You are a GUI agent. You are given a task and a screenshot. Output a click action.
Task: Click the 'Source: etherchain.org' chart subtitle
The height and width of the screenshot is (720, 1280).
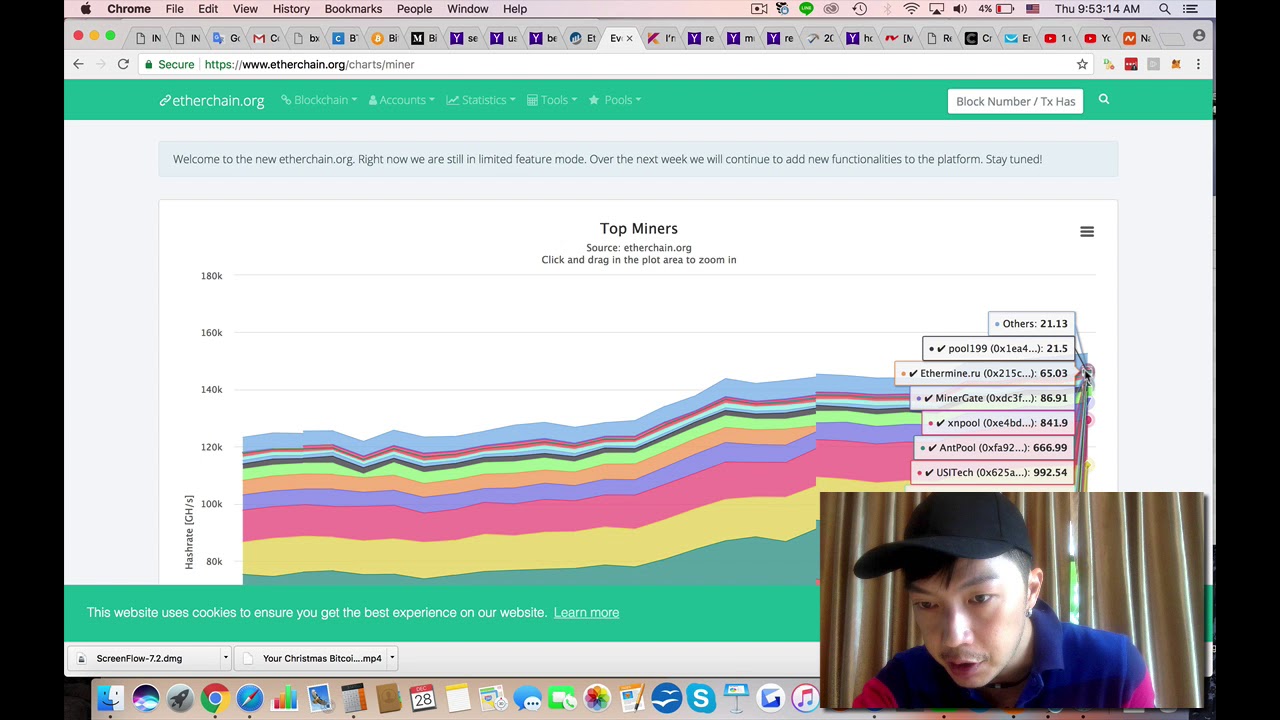pyautogui.click(x=639, y=248)
